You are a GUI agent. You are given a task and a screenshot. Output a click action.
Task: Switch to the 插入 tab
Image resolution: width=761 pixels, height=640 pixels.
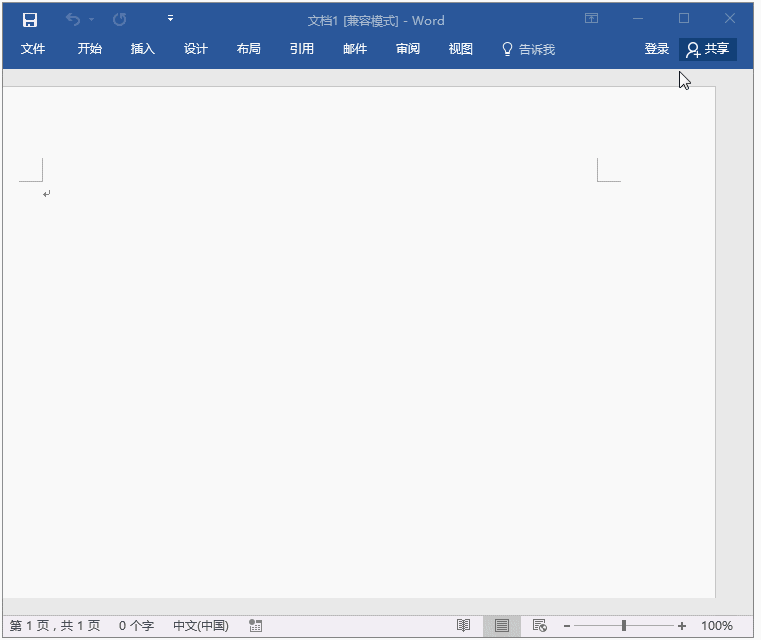tap(143, 49)
